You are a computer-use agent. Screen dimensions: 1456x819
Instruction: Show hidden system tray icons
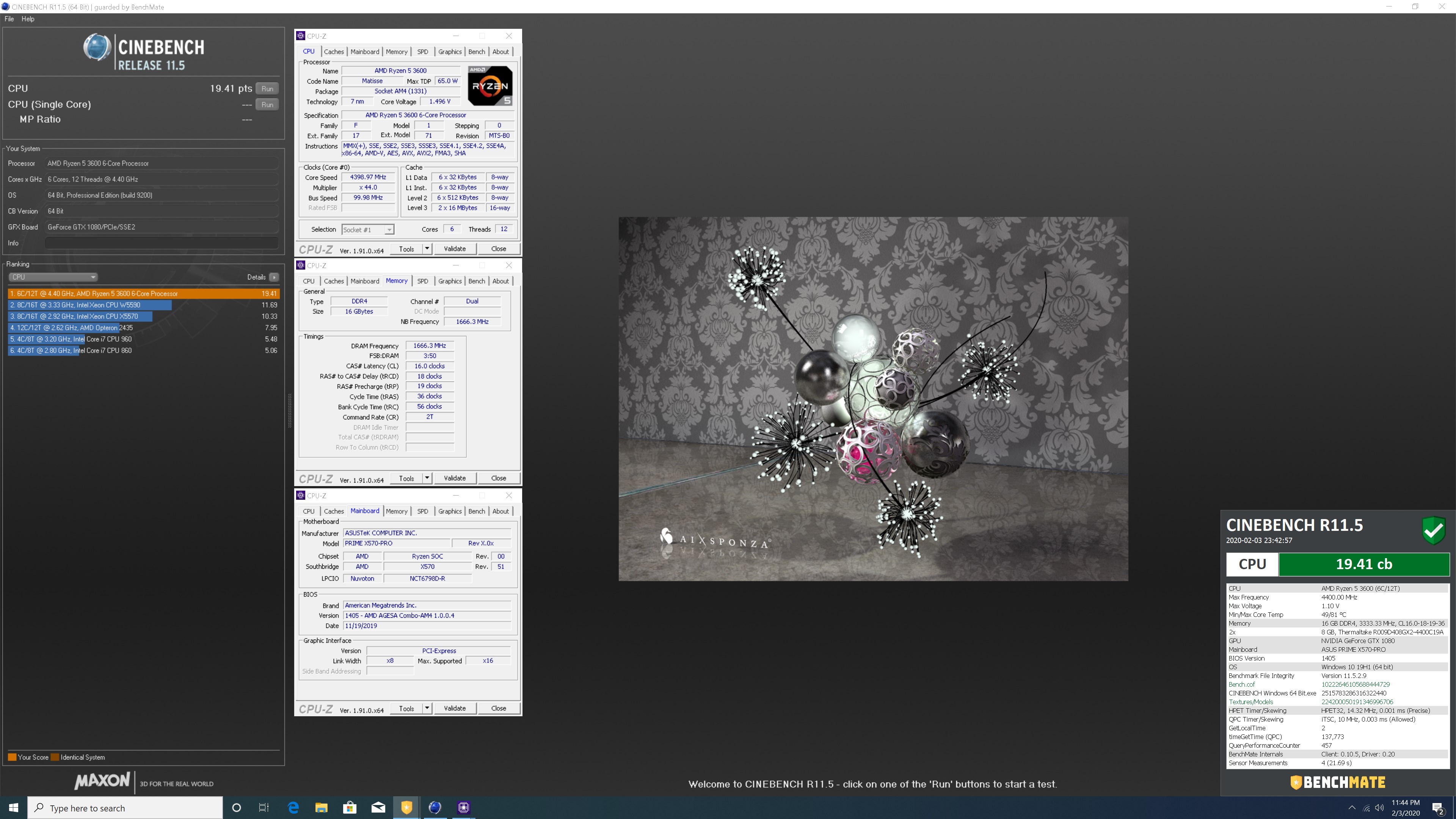(1352, 808)
